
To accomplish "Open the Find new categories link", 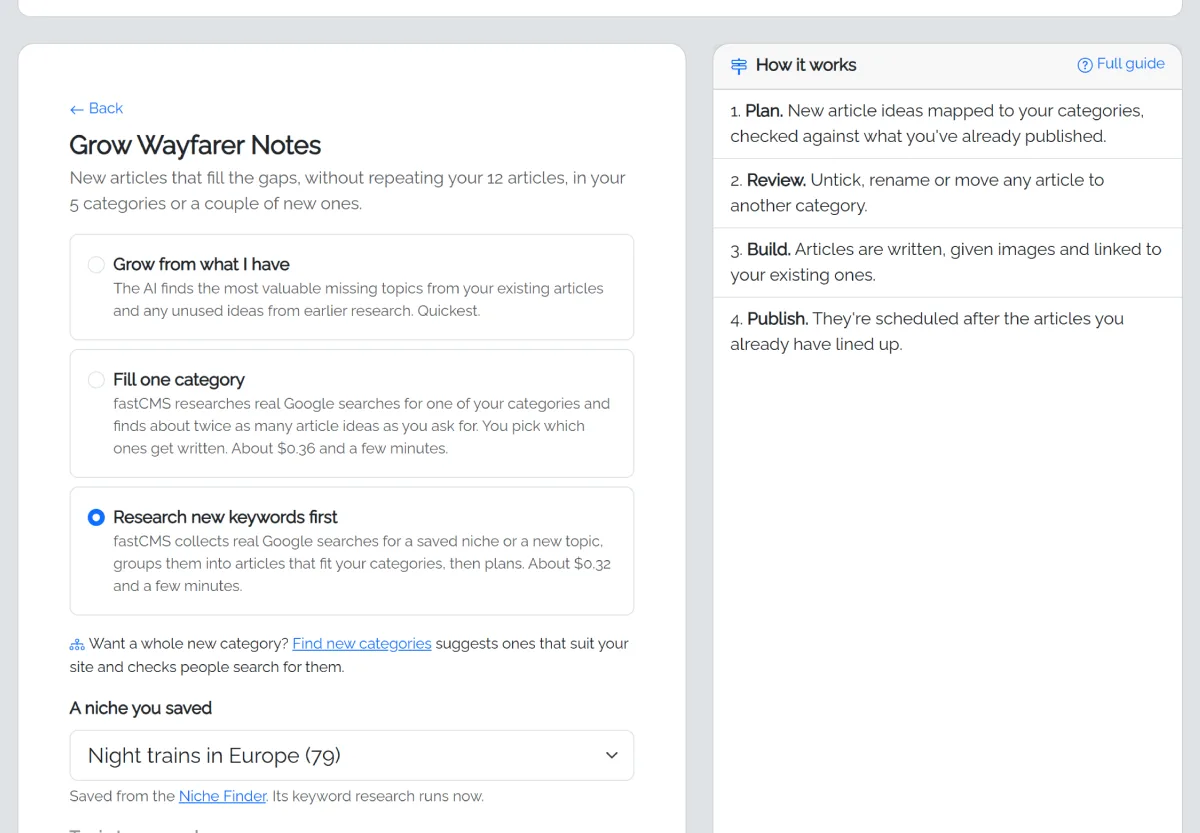I will 362,643.
